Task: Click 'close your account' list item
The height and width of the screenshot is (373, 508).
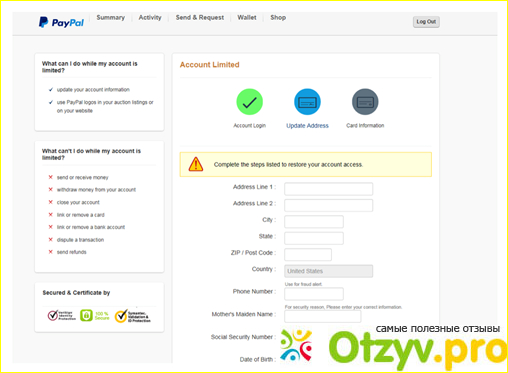Action: pyautogui.click(x=78, y=202)
